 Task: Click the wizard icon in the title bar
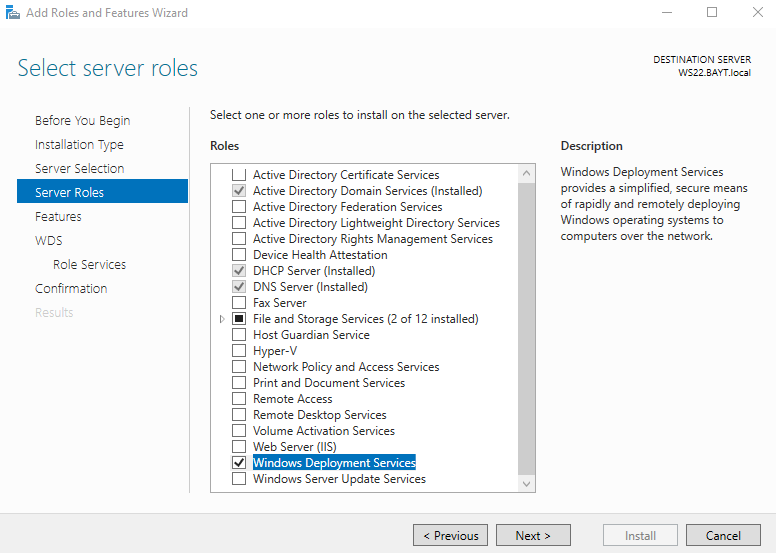pyautogui.click(x=11, y=13)
